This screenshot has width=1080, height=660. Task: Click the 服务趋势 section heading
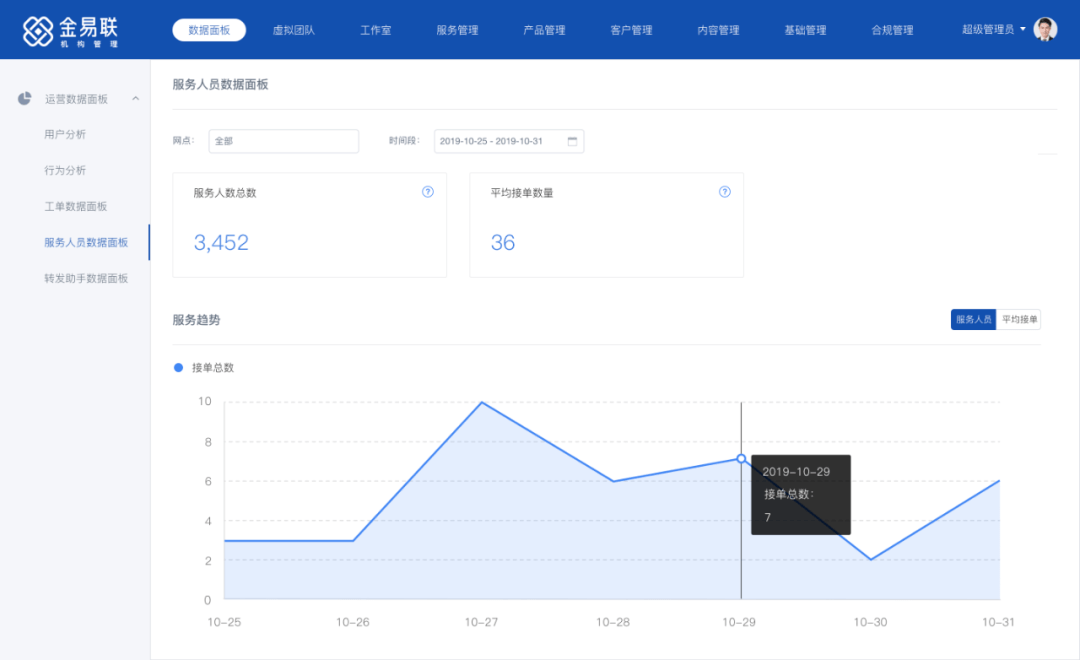click(x=196, y=320)
